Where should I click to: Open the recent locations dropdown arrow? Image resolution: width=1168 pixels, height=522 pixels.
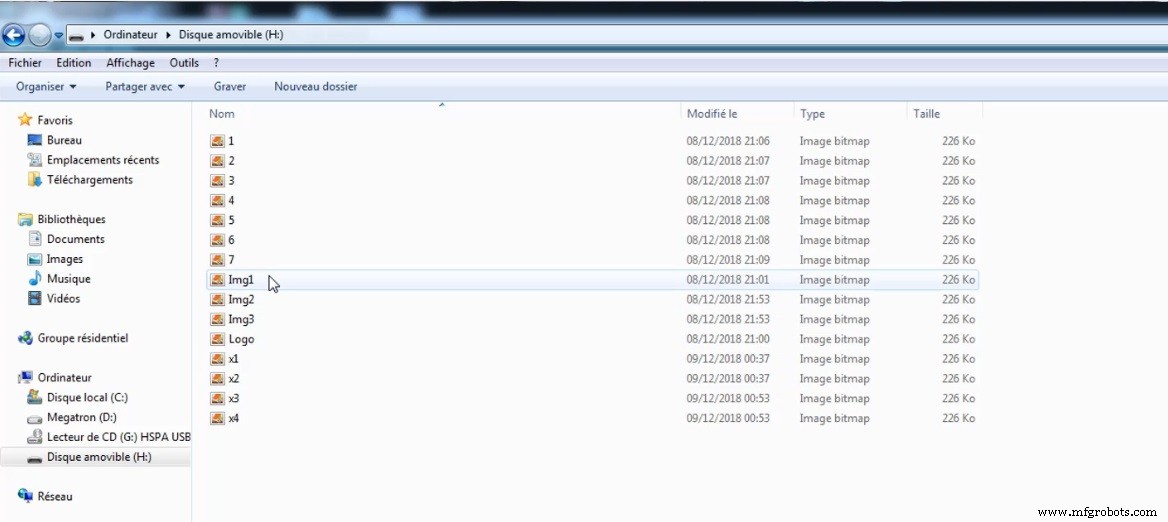(x=59, y=36)
